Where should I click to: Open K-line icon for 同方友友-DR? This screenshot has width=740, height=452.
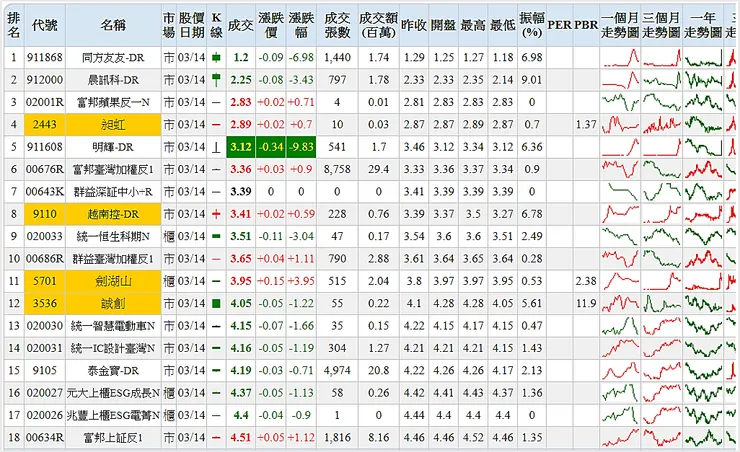tap(216, 58)
